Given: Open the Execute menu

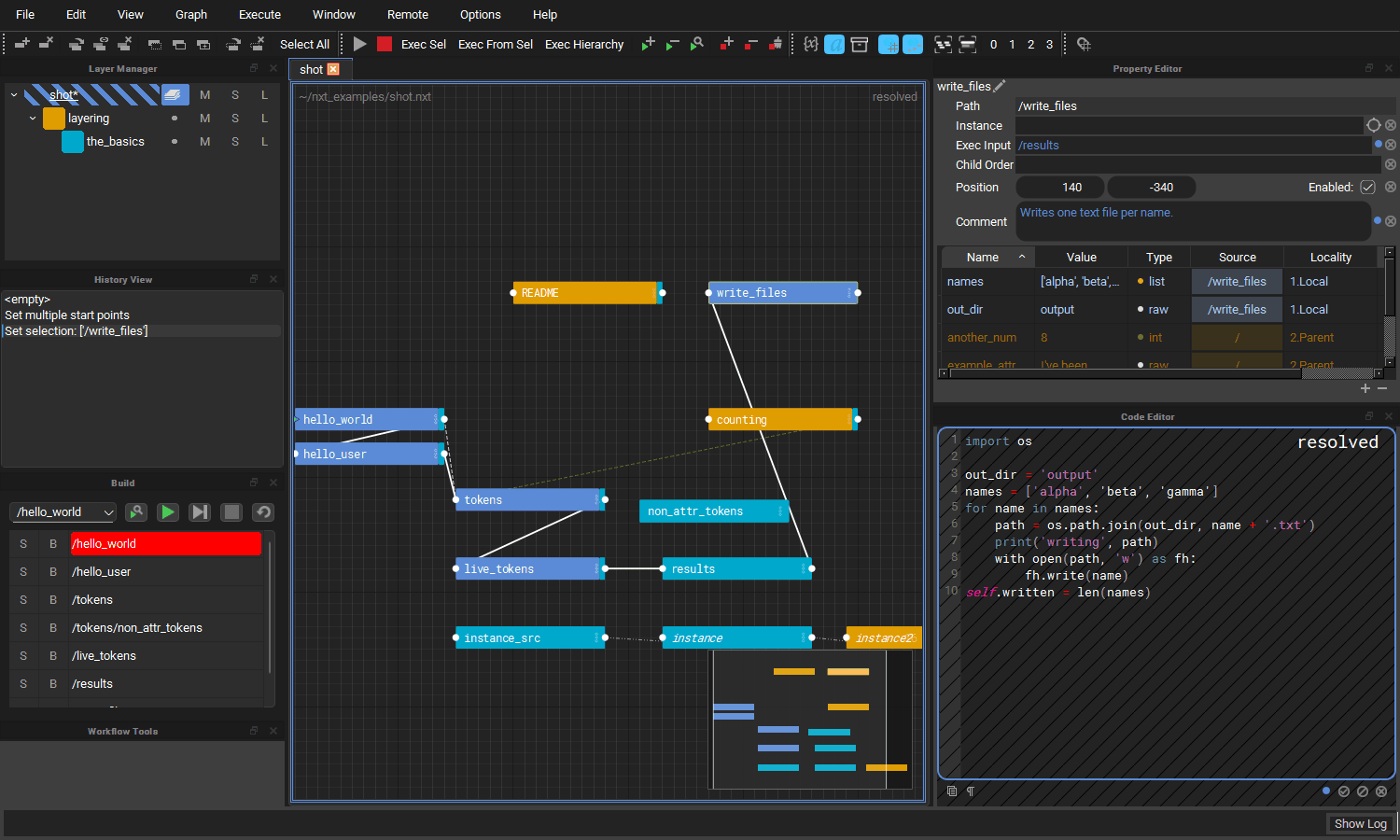Looking at the screenshot, I should click(259, 14).
